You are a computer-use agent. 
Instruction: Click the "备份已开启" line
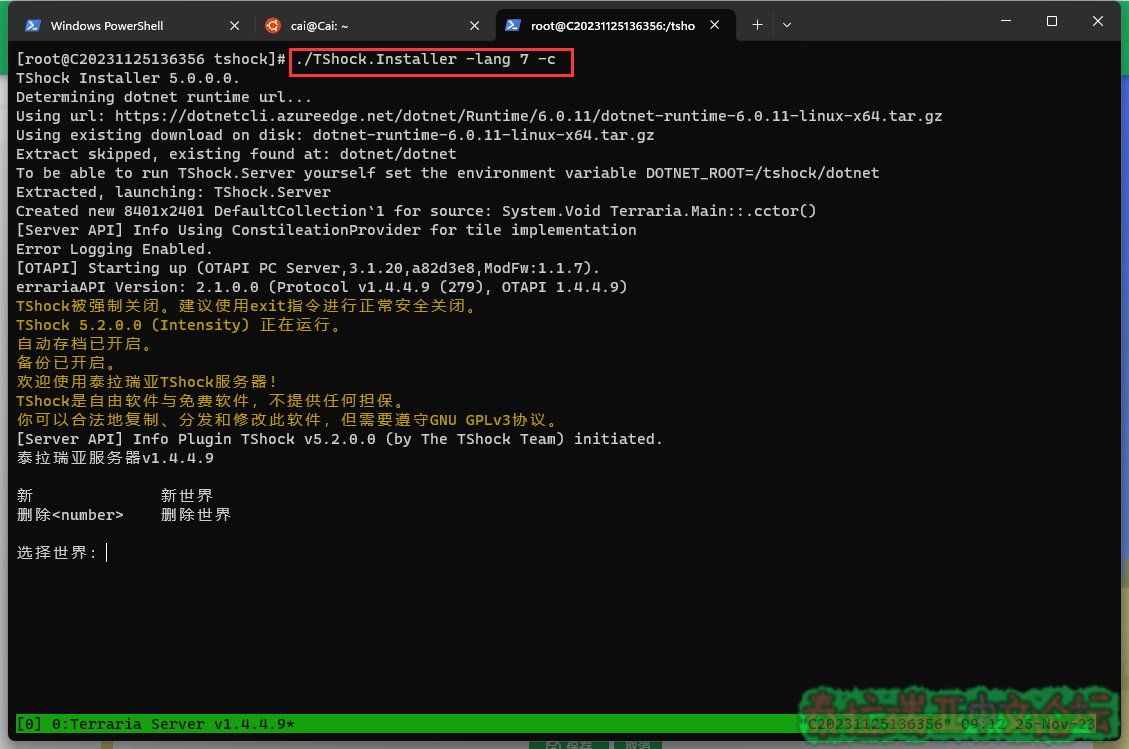pyautogui.click(x=66, y=363)
